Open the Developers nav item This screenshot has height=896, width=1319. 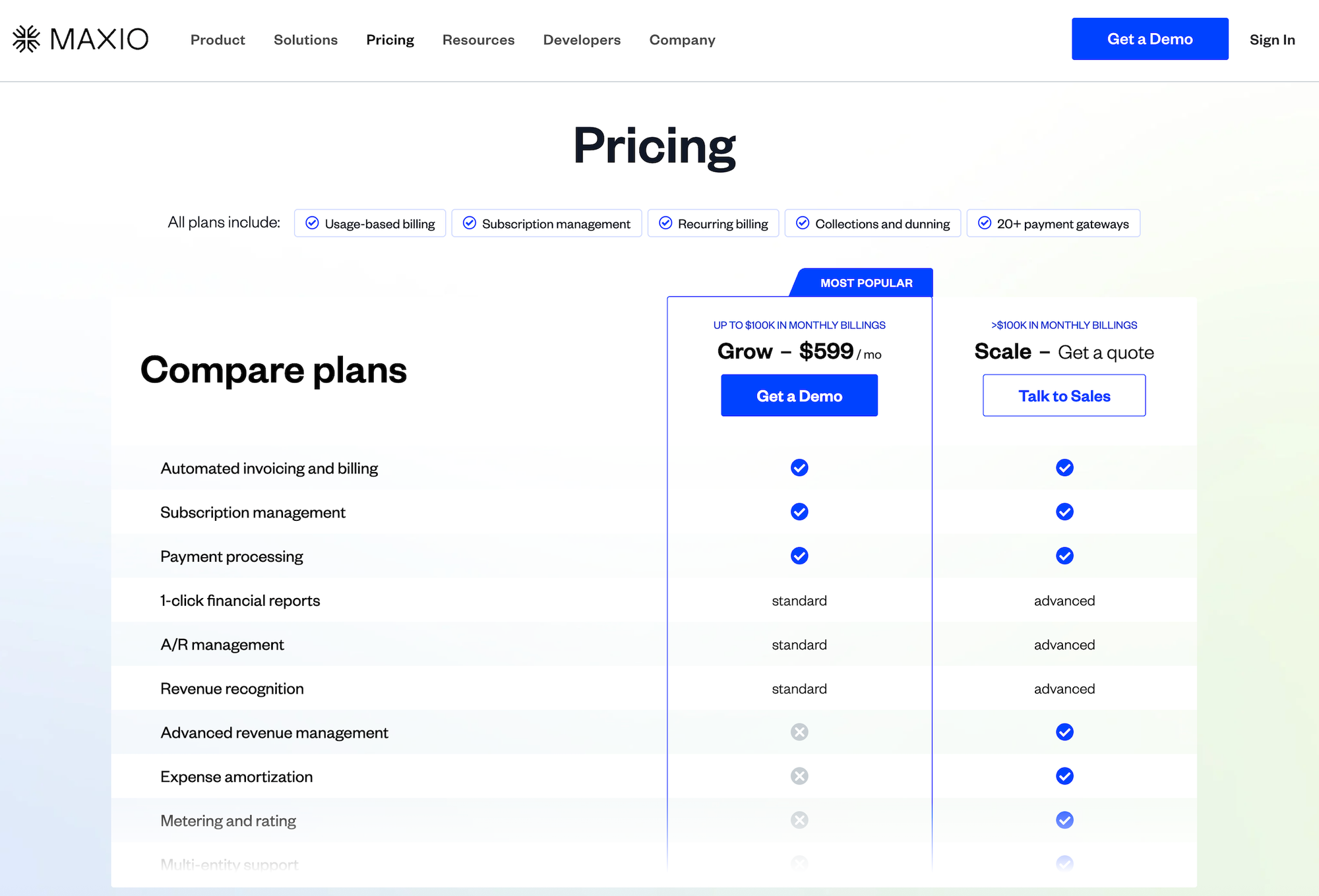(x=582, y=40)
